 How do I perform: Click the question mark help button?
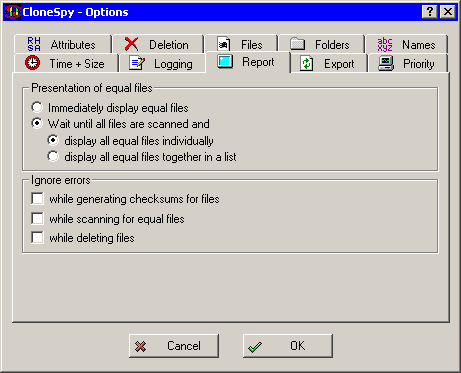click(430, 12)
